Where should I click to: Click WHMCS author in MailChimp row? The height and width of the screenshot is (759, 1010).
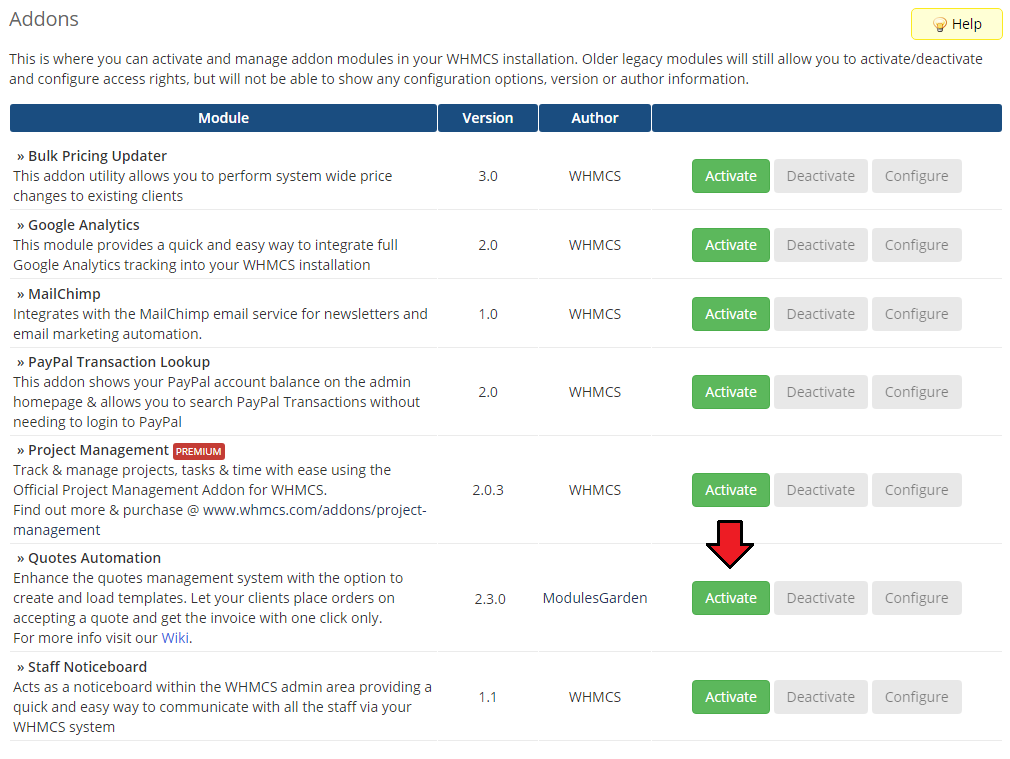point(595,314)
